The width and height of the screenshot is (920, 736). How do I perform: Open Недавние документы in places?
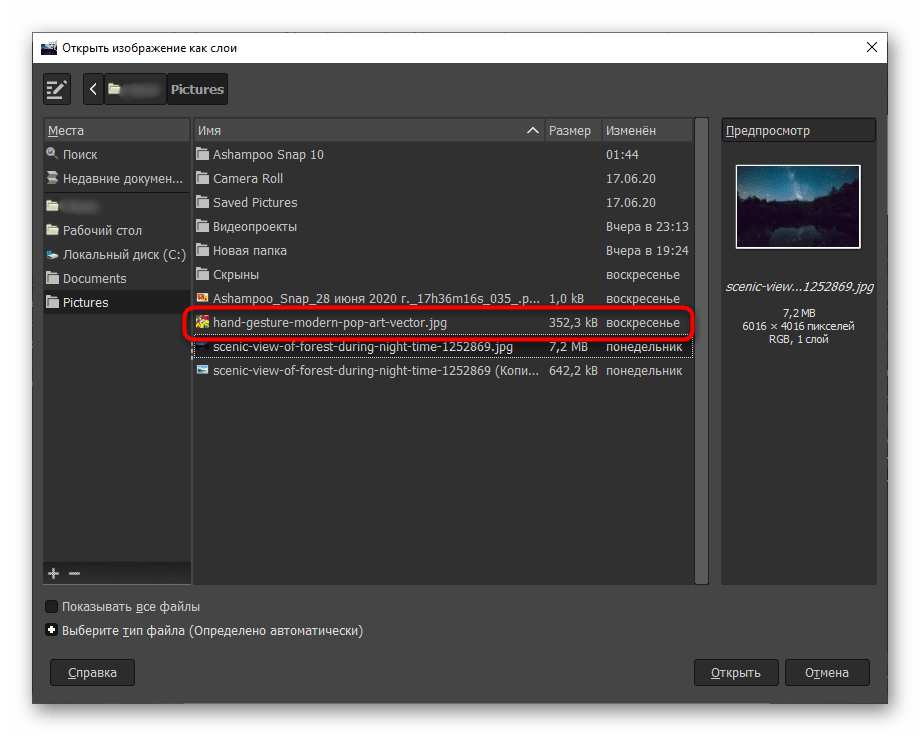pyautogui.click(x=117, y=178)
